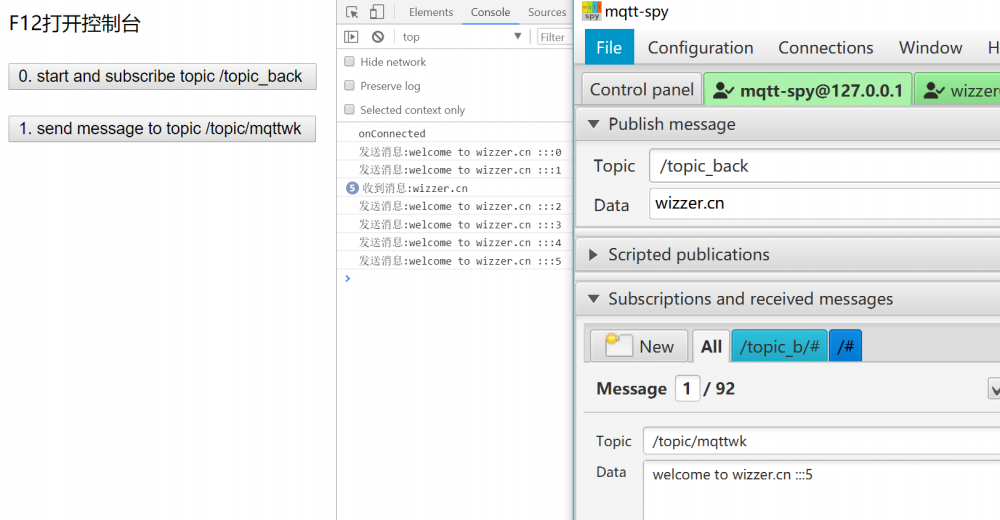Open the top context dropdown
The image size is (1000, 520).
click(462, 37)
